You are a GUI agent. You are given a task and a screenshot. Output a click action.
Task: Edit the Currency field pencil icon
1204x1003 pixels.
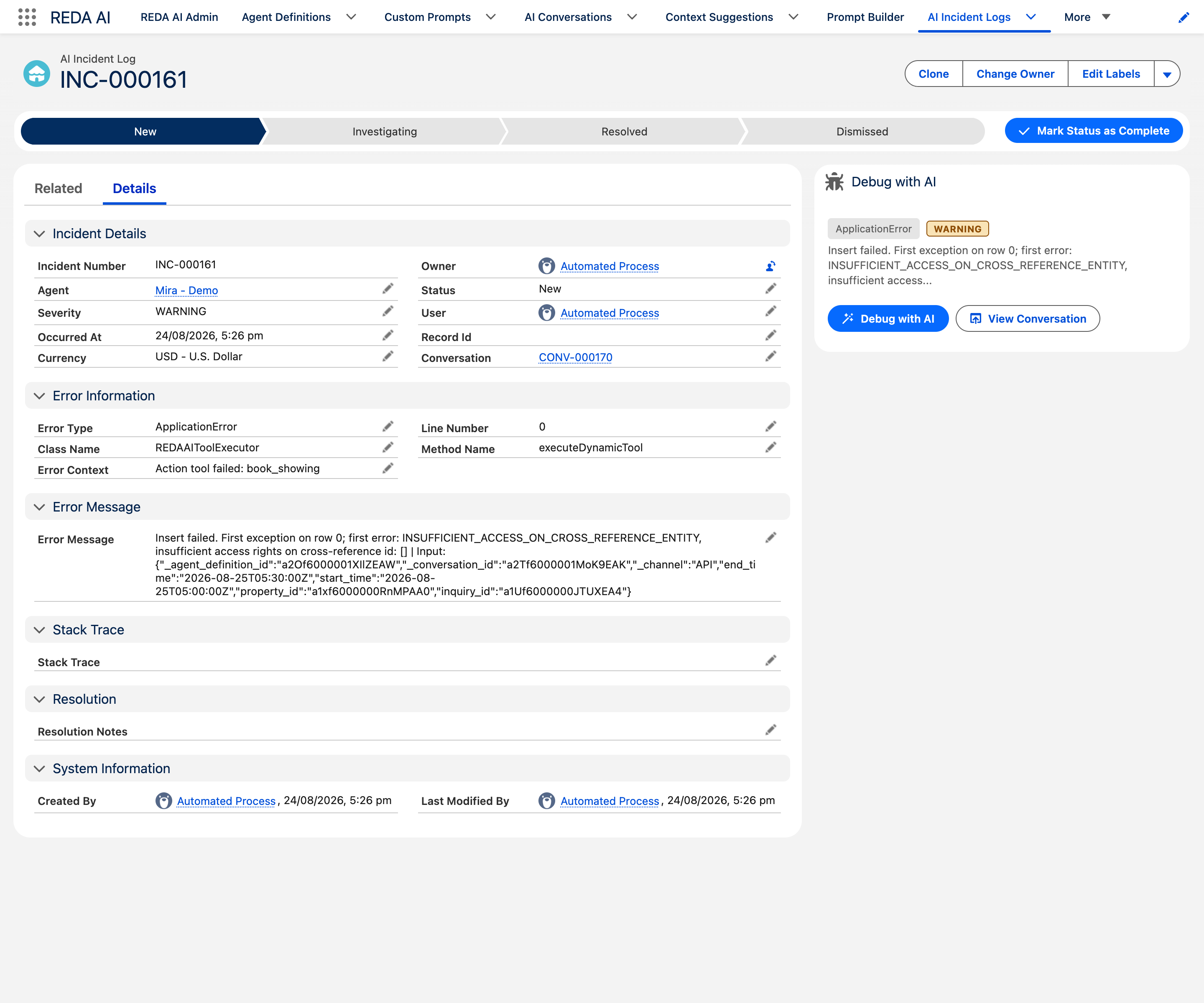coord(388,356)
